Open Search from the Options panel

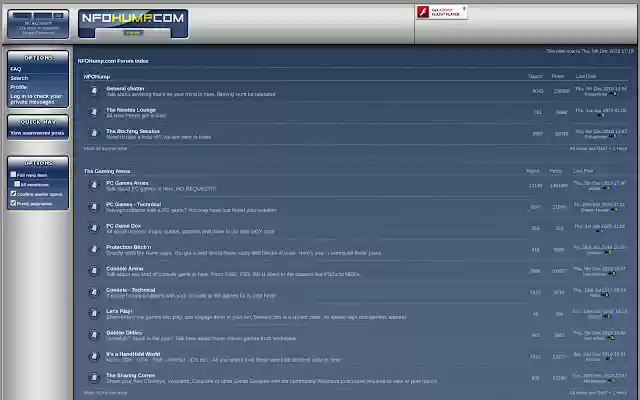pos(19,78)
